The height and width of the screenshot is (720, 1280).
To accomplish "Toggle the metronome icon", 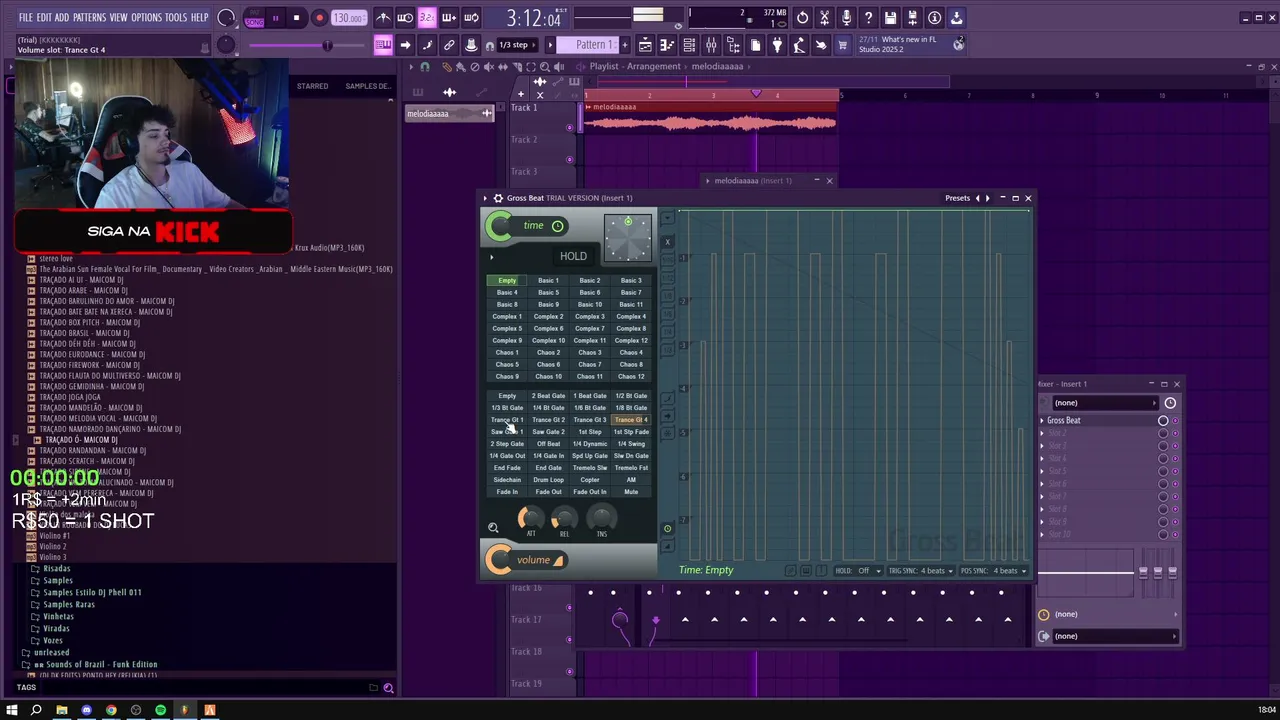I will tap(383, 18).
